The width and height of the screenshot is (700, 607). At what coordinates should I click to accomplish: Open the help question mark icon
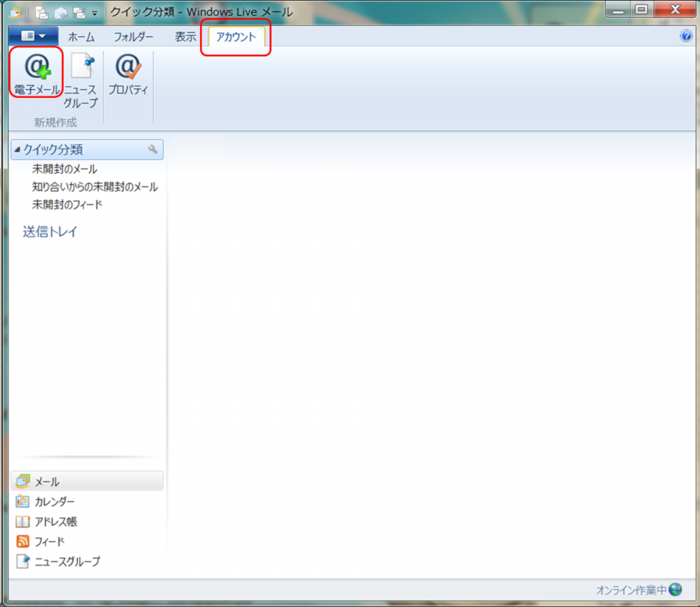pos(686,36)
